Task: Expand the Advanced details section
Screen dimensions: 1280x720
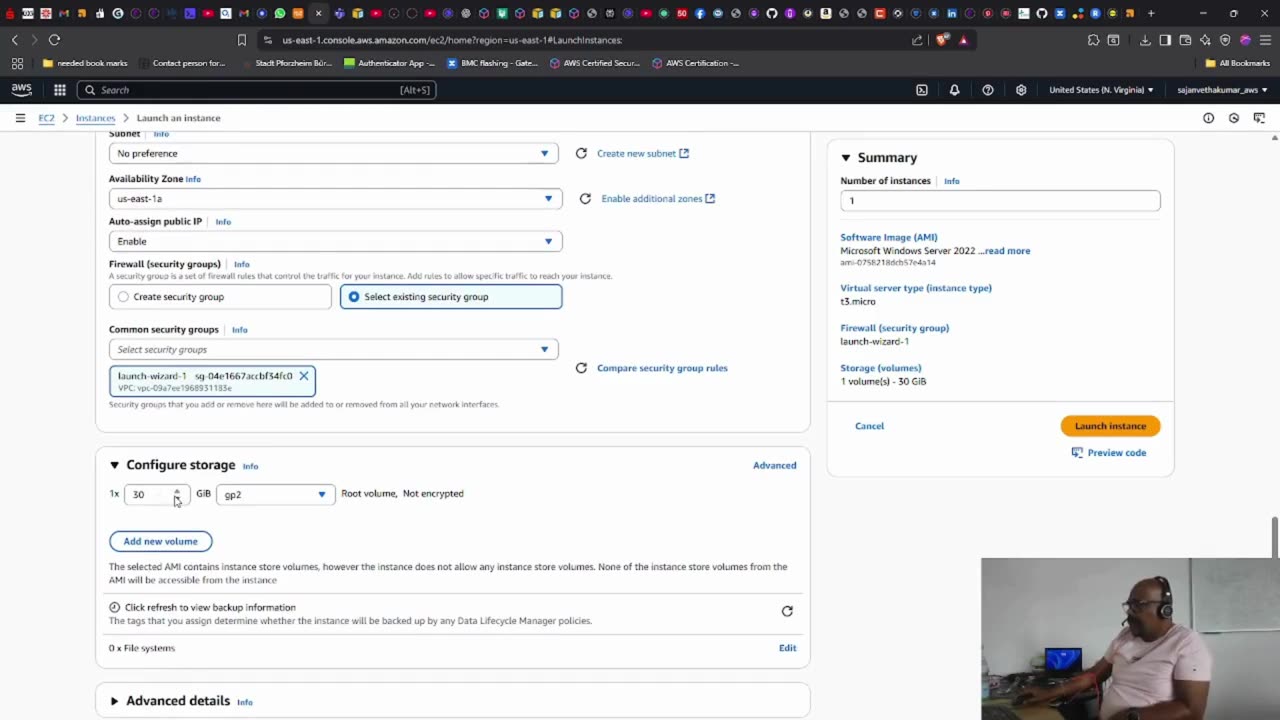Action: (114, 701)
